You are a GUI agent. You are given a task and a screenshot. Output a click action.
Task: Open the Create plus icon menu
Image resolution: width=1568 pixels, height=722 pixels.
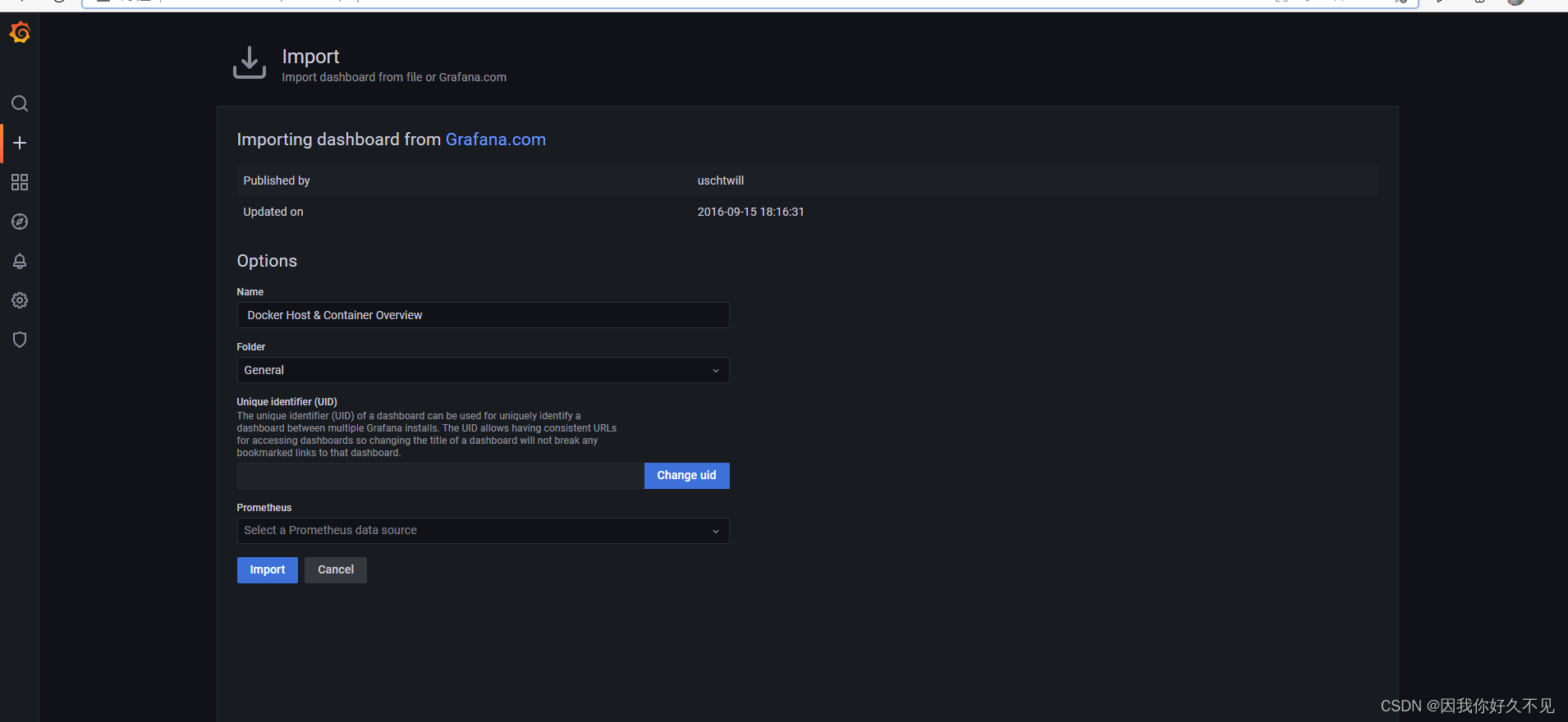(x=20, y=143)
